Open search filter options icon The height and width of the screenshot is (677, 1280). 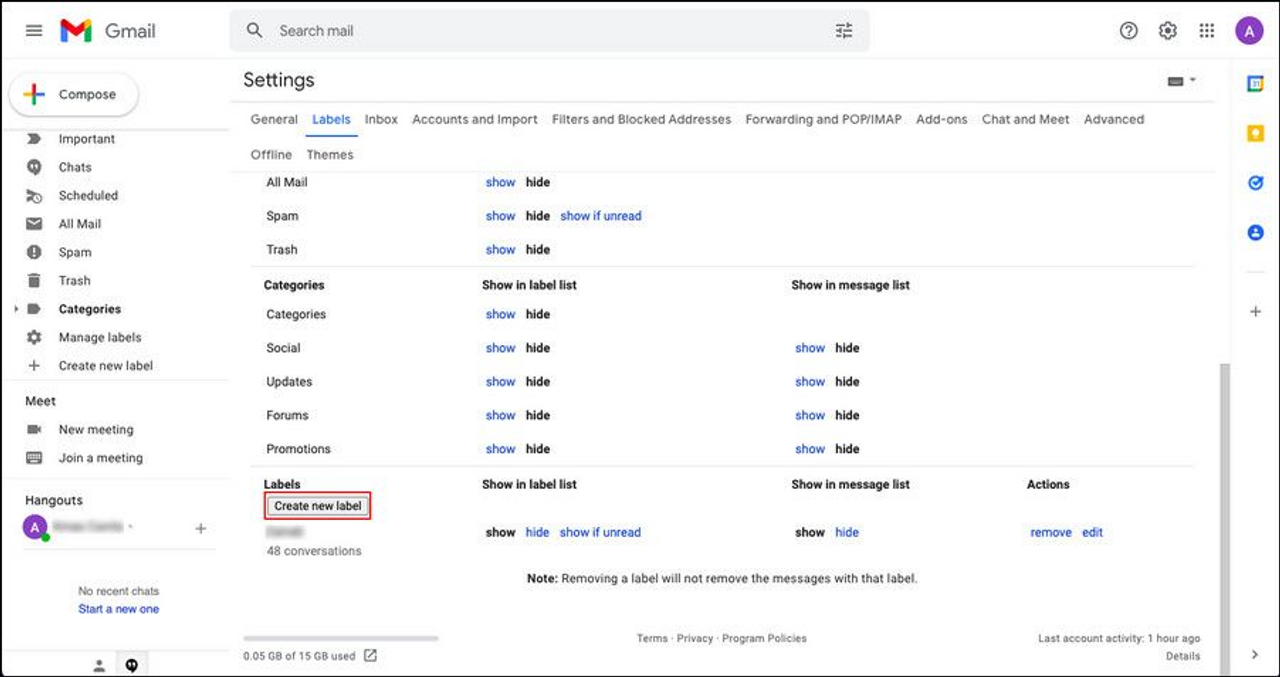click(x=844, y=31)
